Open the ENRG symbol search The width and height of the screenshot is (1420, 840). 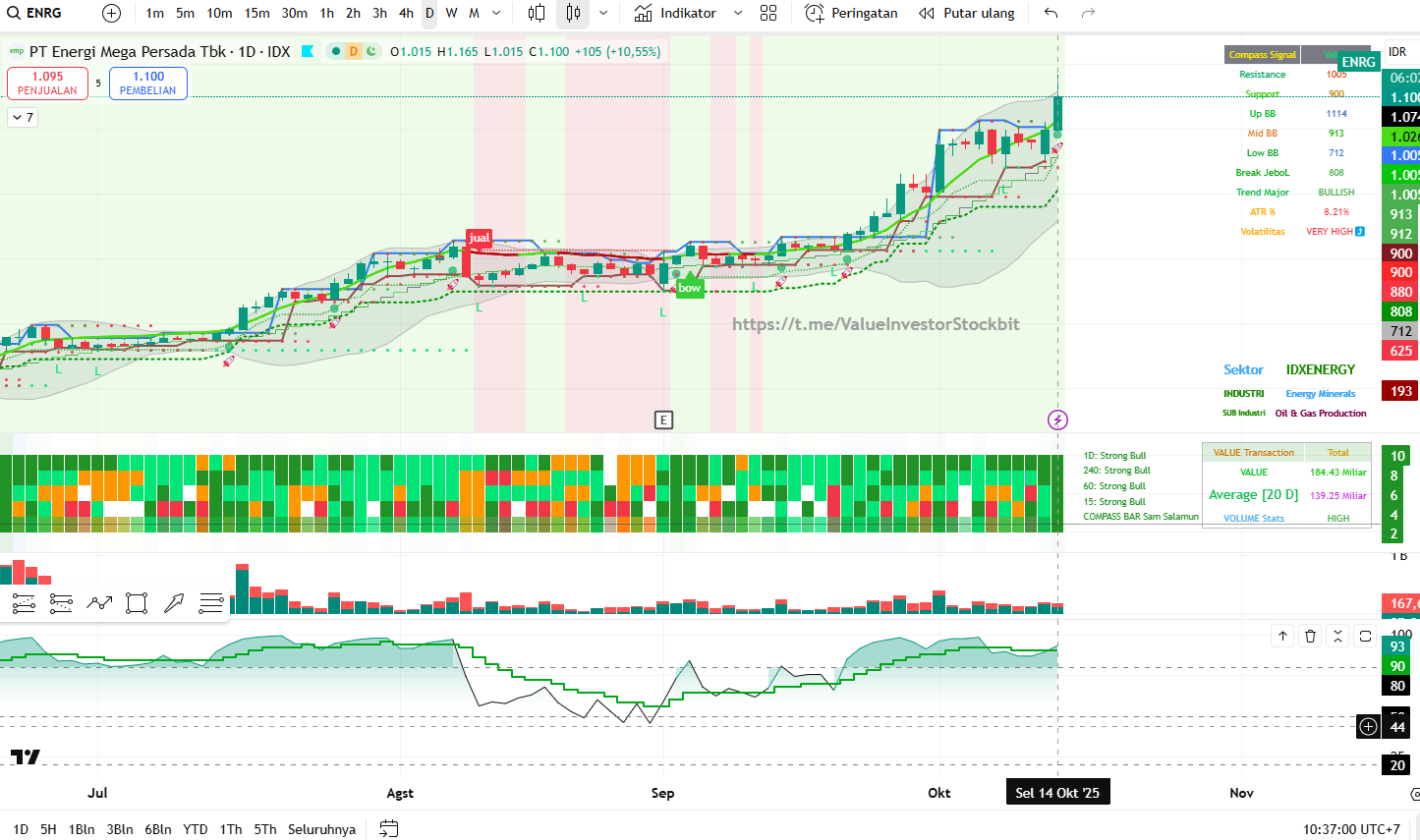click(35, 13)
